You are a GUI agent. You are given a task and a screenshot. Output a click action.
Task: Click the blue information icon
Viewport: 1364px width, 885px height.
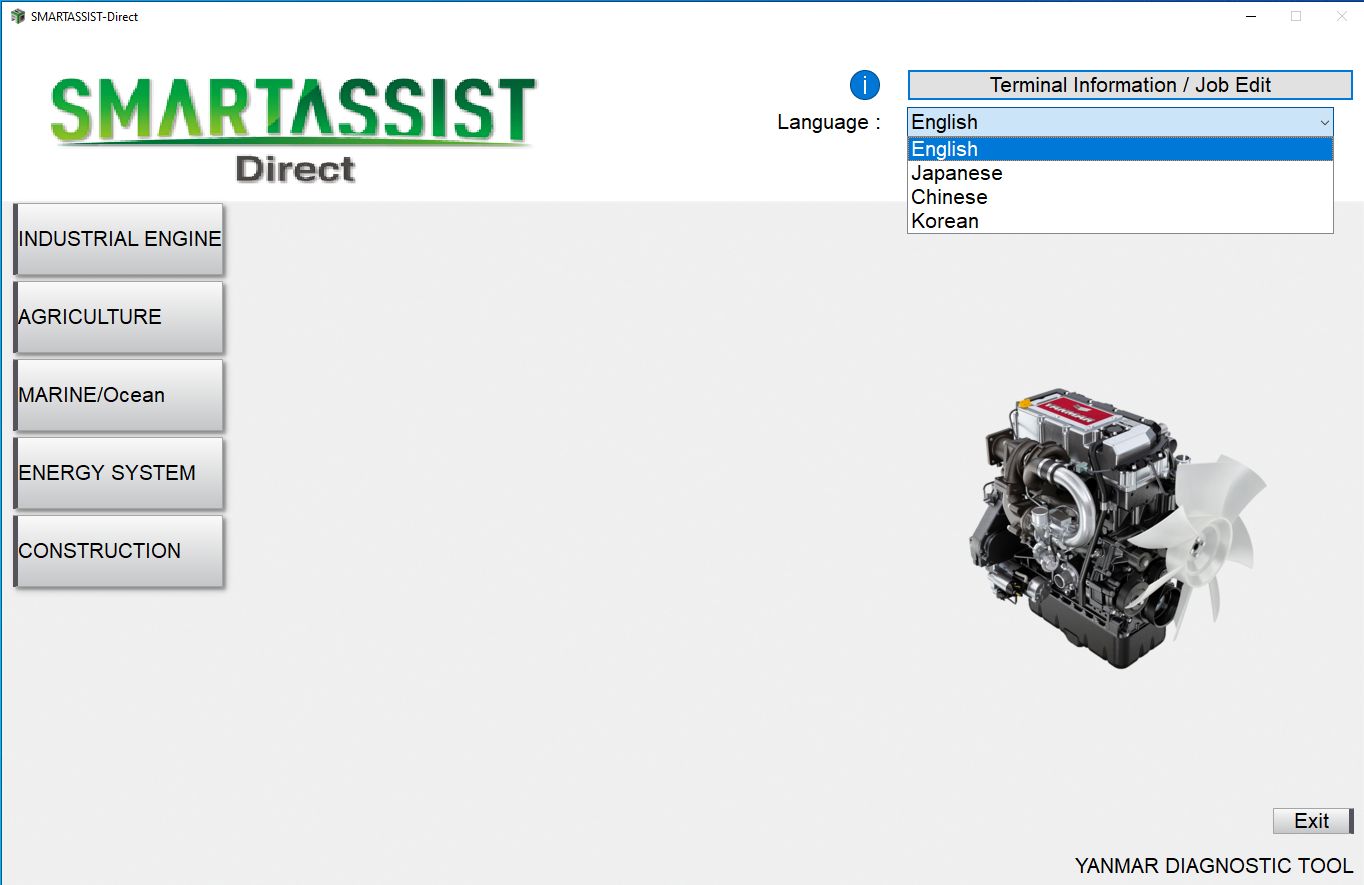click(x=863, y=84)
